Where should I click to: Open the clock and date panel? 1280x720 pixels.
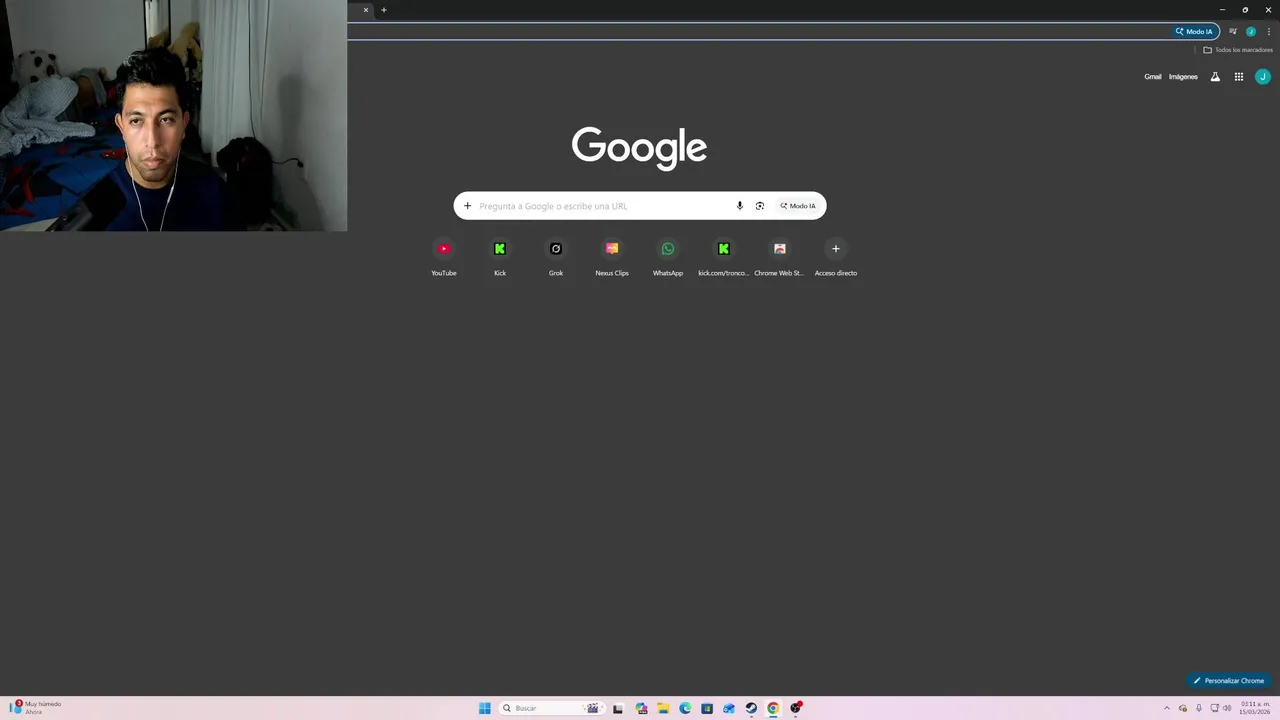[x=1254, y=708]
